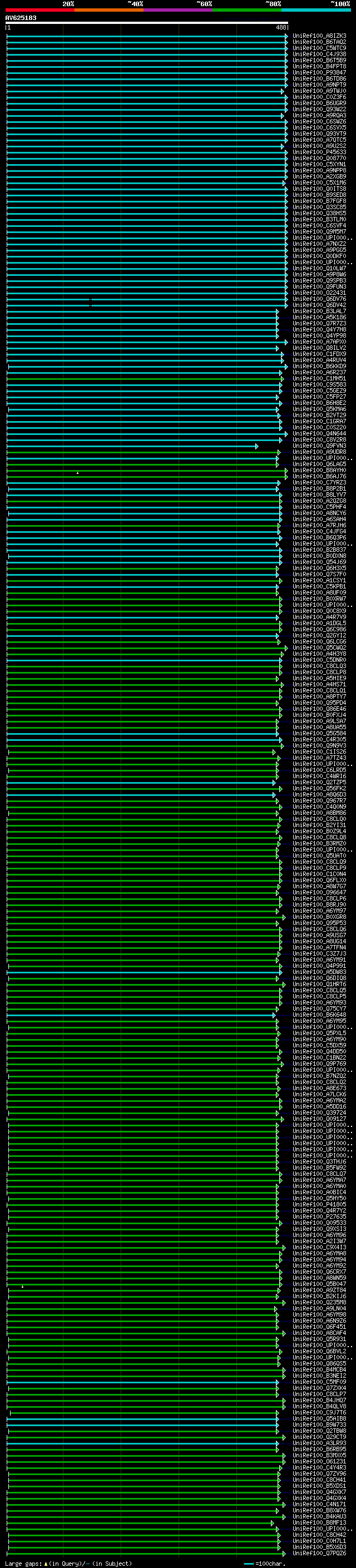Select hit label UniRef100_P45633
This screenshot has height=1568, width=356.
click(319, 152)
